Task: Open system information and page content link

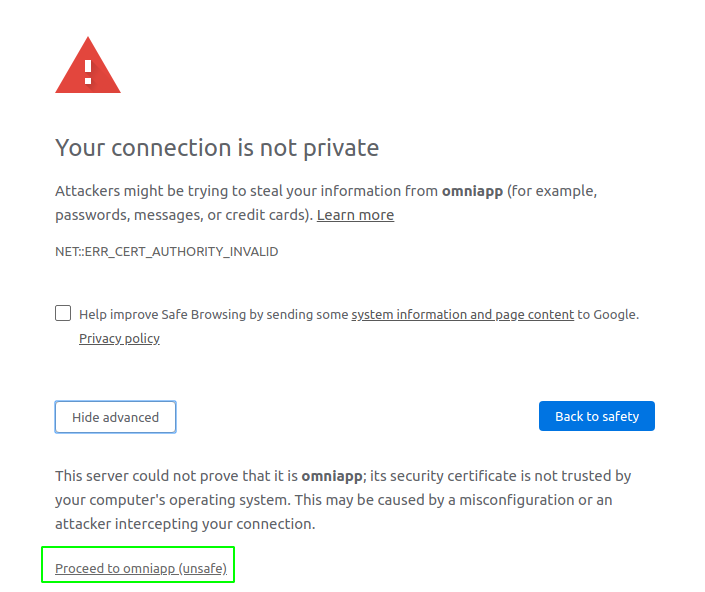Action: [462, 314]
